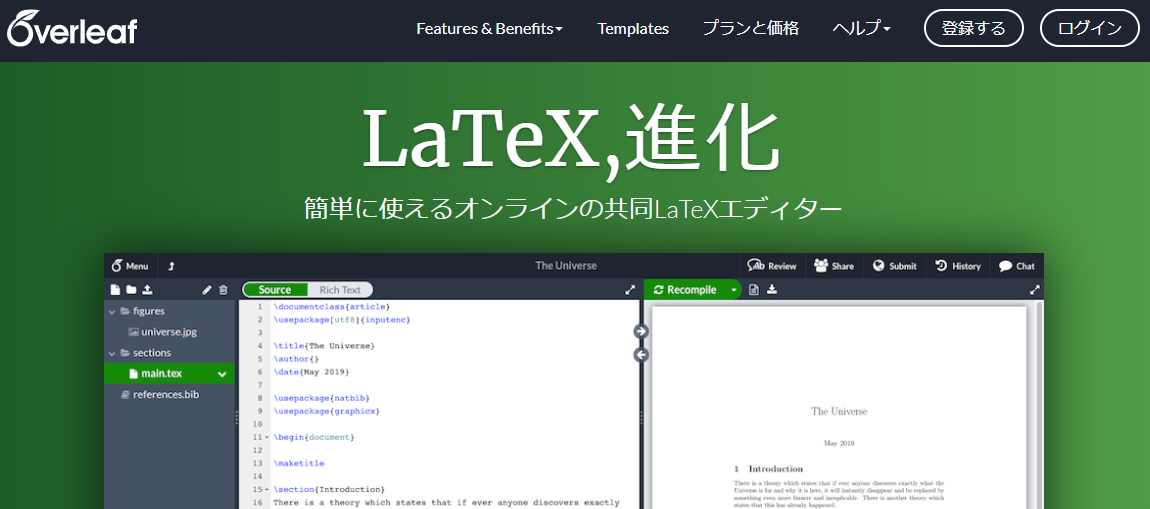Screen dimensions: 1150x509
Task: Click the ログイン login button
Action: [x=1090, y=29]
